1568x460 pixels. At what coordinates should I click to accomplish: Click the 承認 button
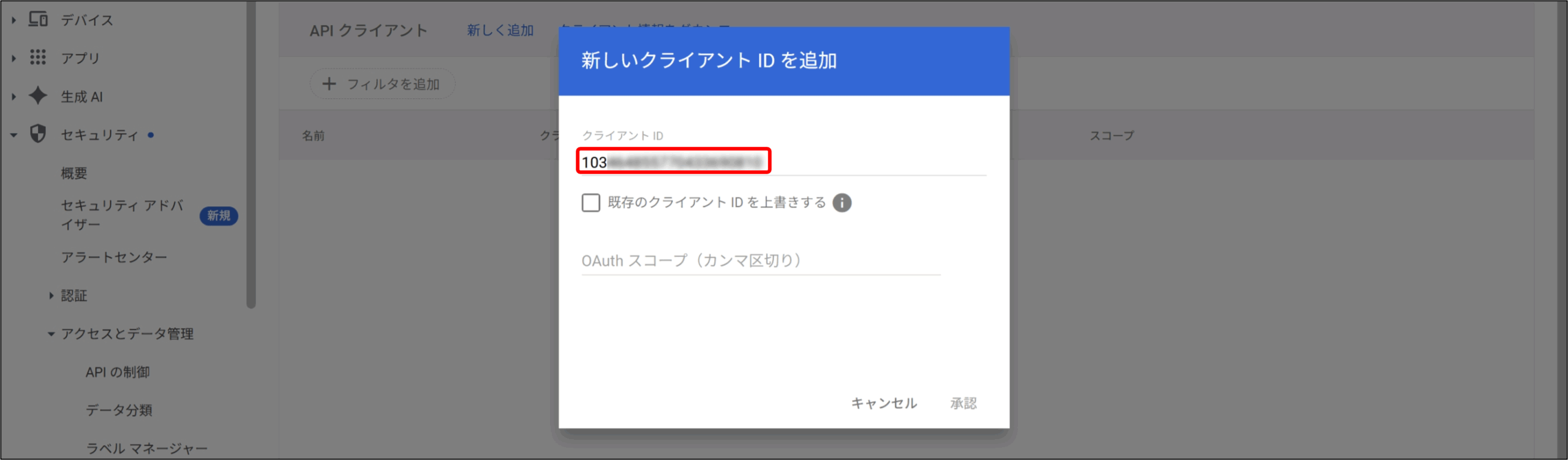(x=963, y=403)
